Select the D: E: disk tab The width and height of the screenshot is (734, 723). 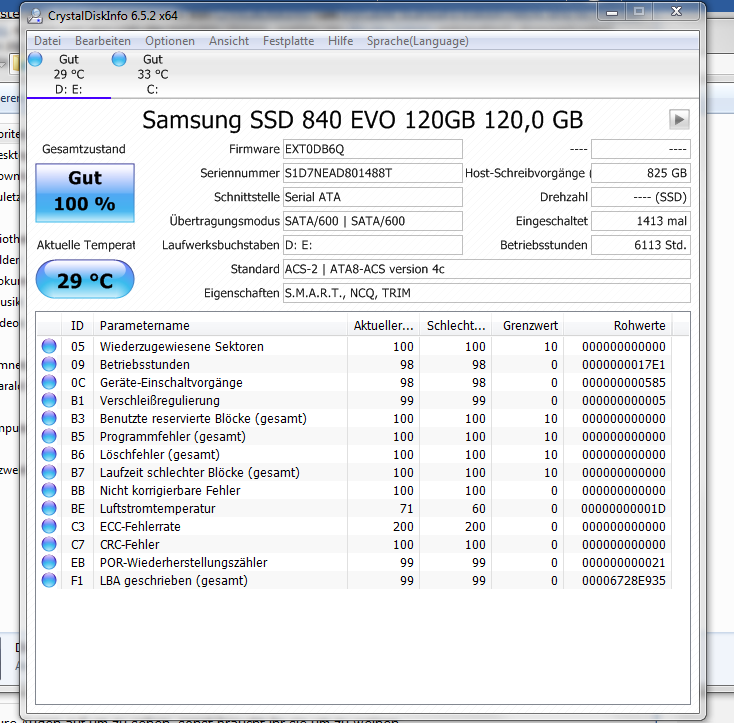coord(69,74)
